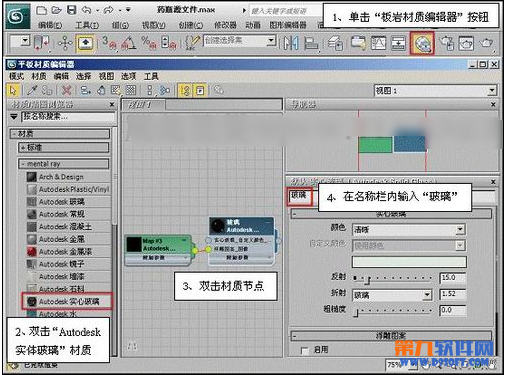The image size is (505, 375).
Task: Click the Assign Material to Selection icon
Action: 47,90
